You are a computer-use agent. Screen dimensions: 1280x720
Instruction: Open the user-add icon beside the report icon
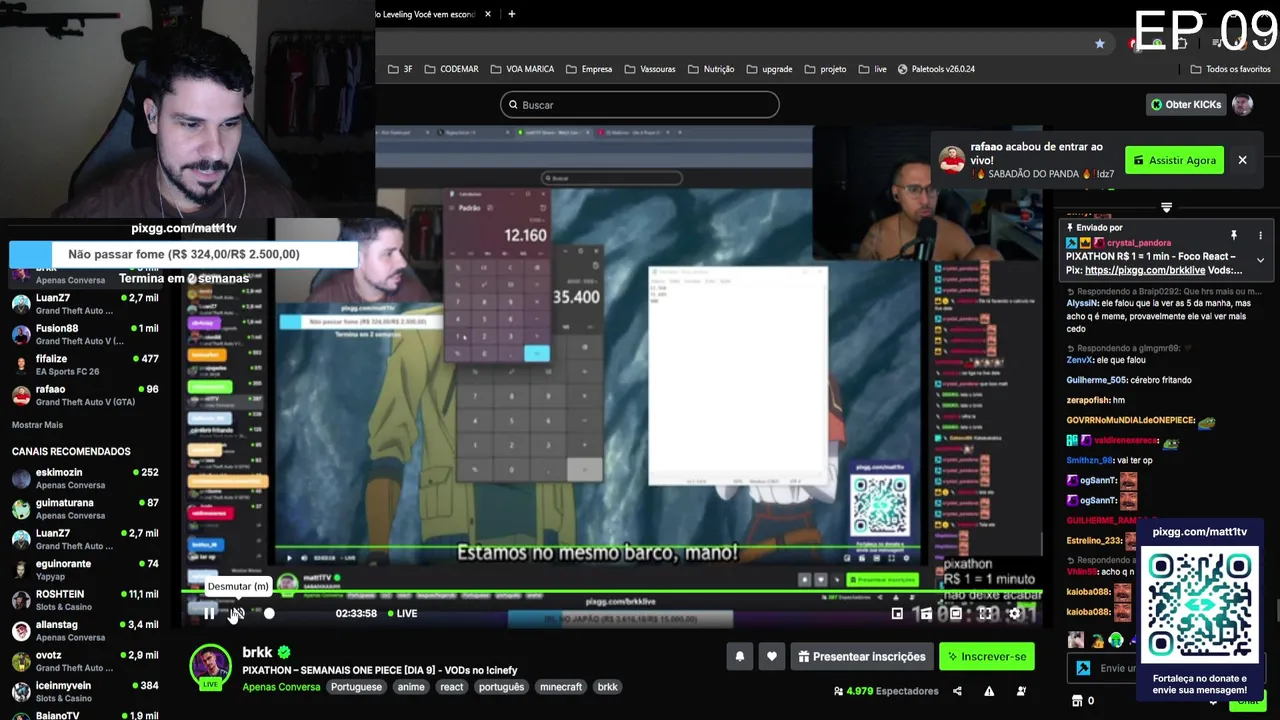(1021, 691)
